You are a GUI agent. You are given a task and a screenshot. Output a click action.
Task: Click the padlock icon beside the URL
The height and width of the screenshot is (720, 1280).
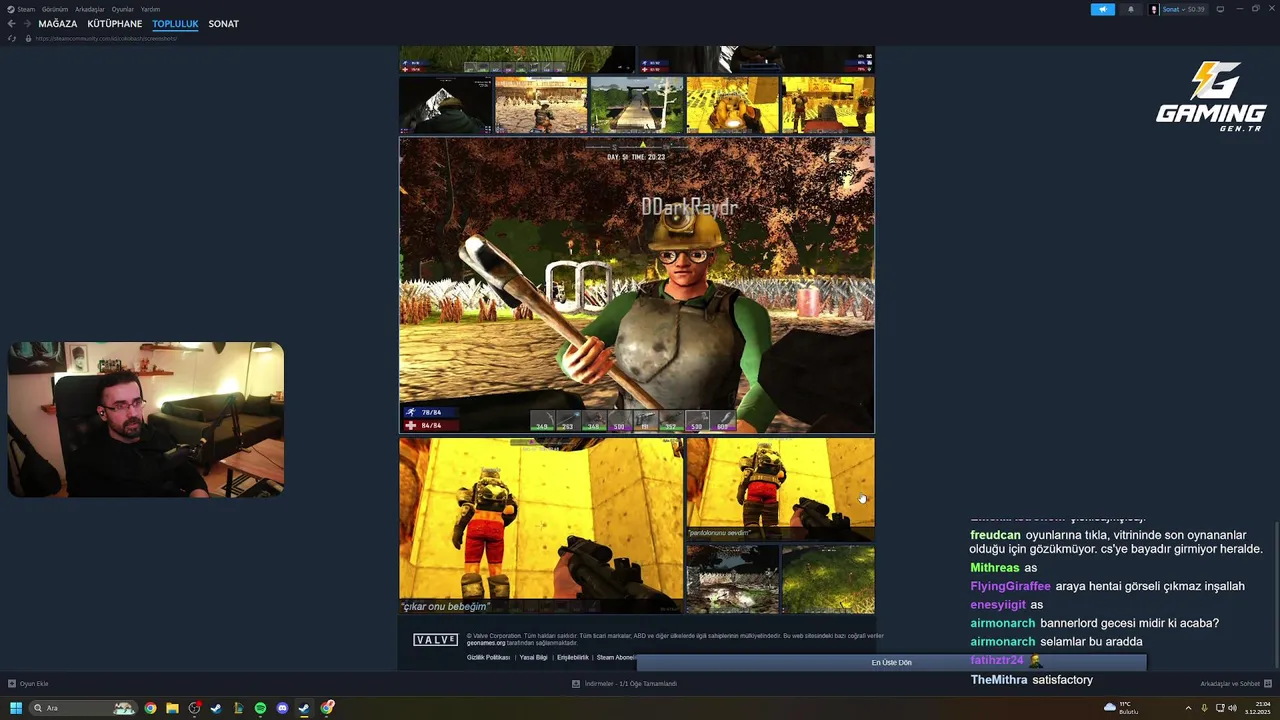coord(28,38)
